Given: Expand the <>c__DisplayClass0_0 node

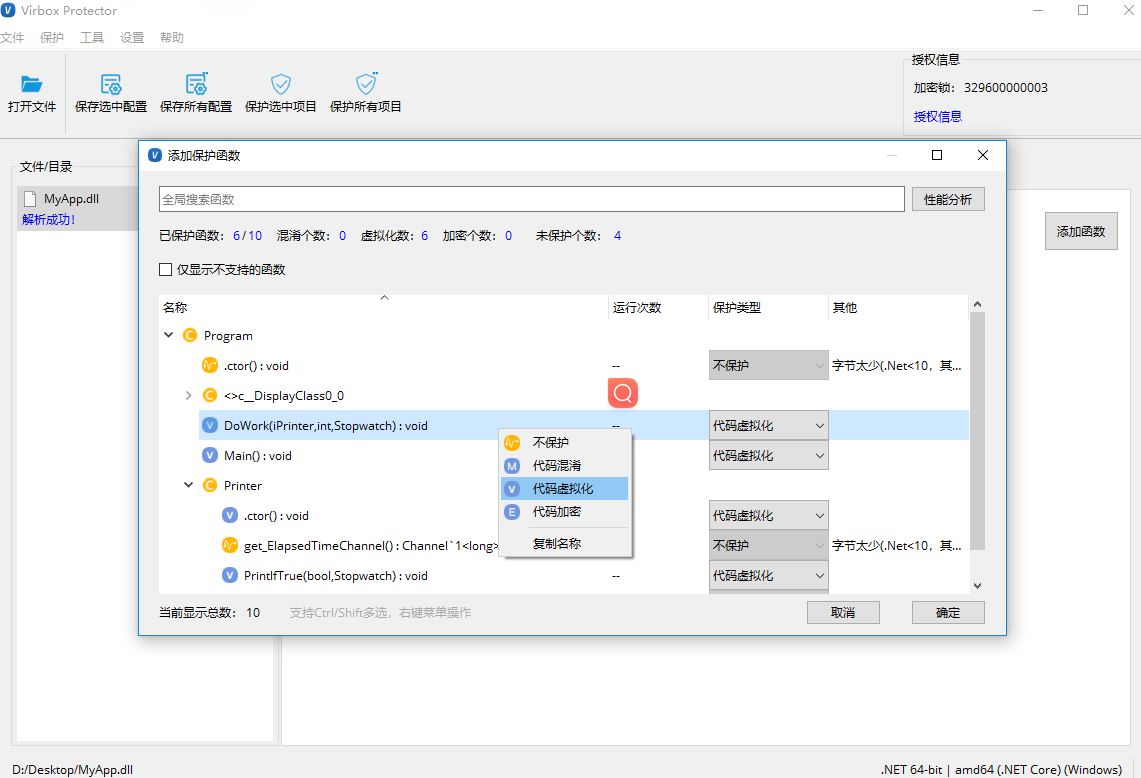Looking at the screenshot, I should 189,396.
